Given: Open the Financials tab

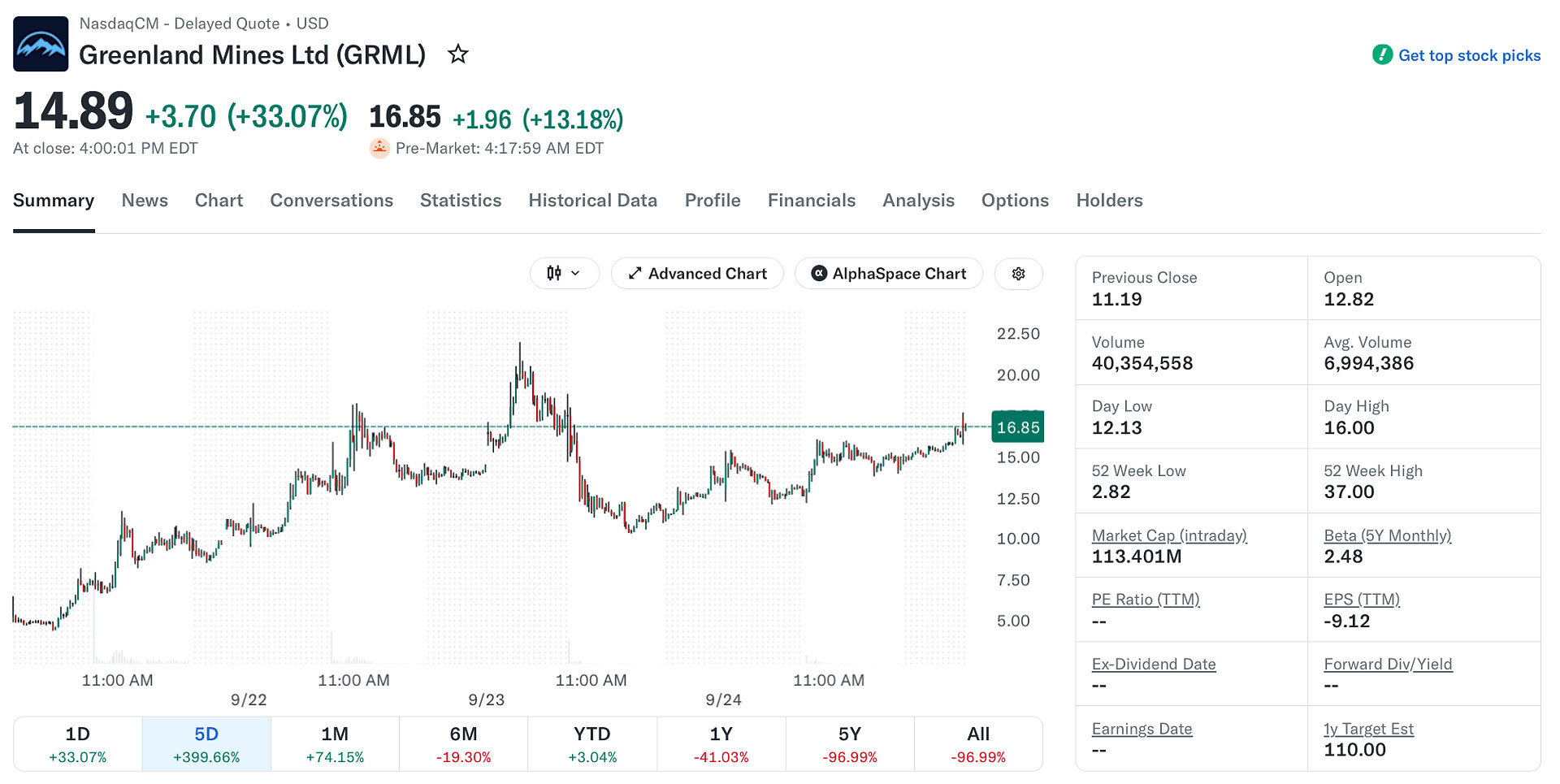Looking at the screenshot, I should tap(812, 201).
